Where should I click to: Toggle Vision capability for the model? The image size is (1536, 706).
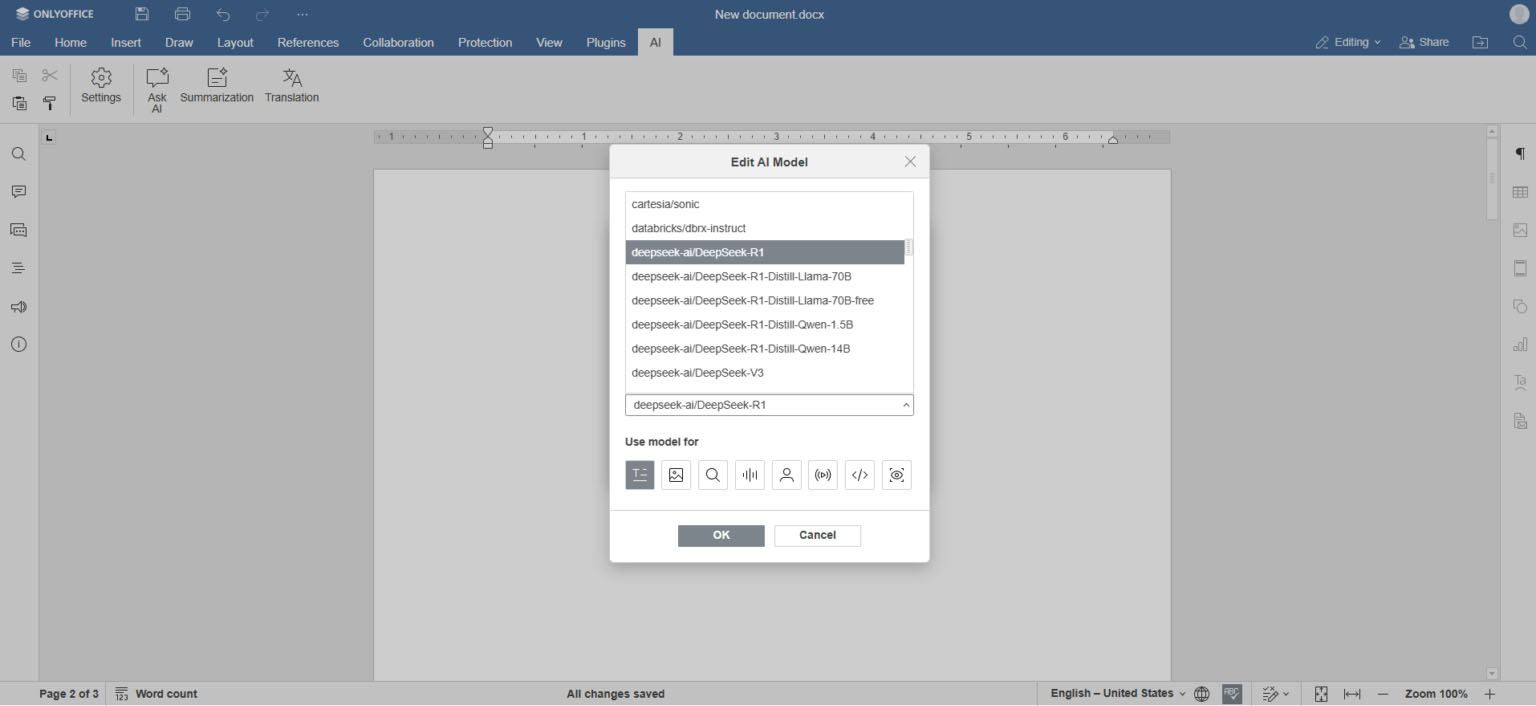pyautogui.click(x=897, y=475)
